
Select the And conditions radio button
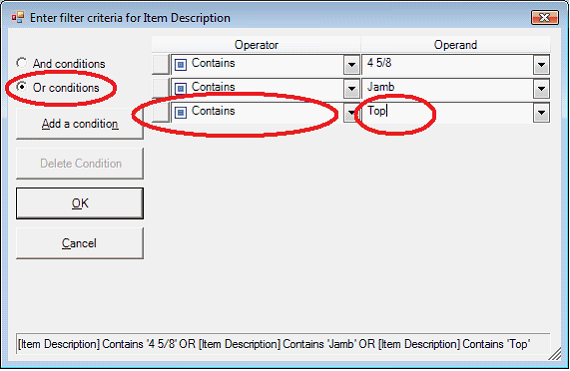tap(22, 63)
